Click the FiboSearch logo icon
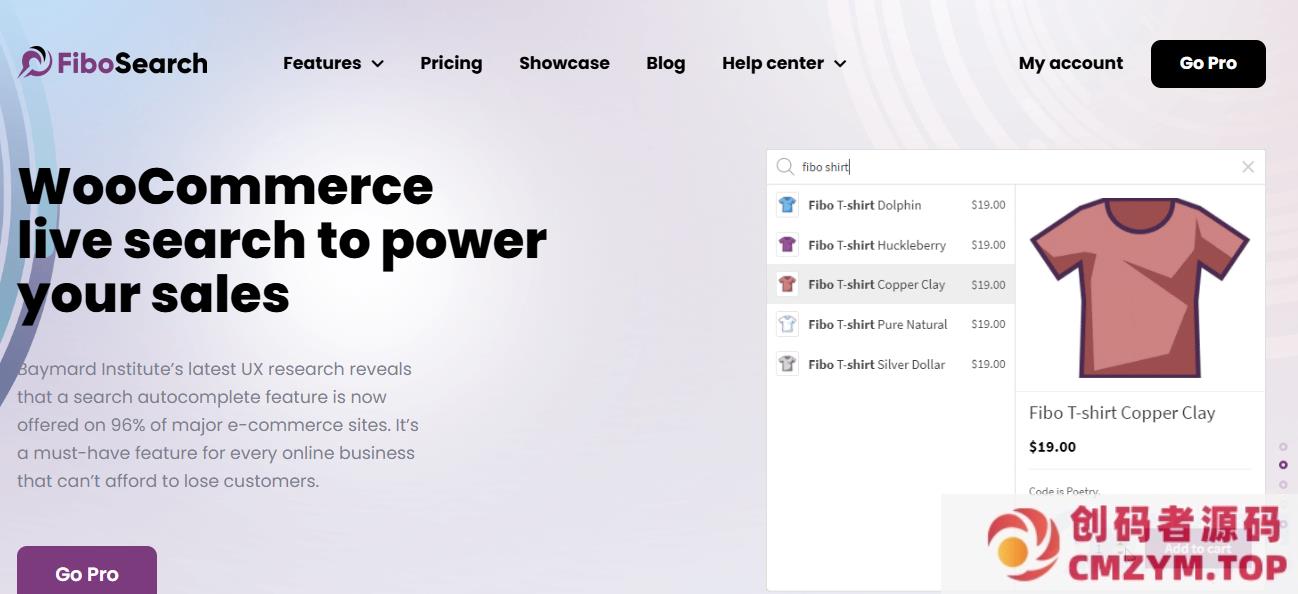 35,63
